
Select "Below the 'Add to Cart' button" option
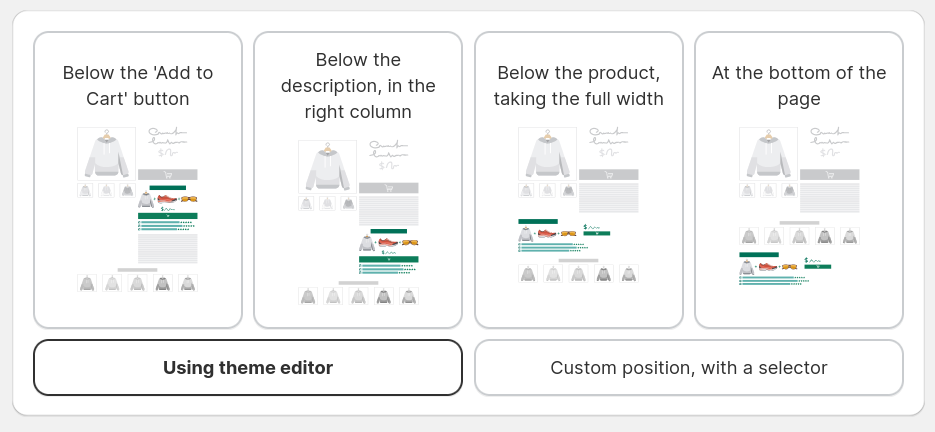click(138, 180)
